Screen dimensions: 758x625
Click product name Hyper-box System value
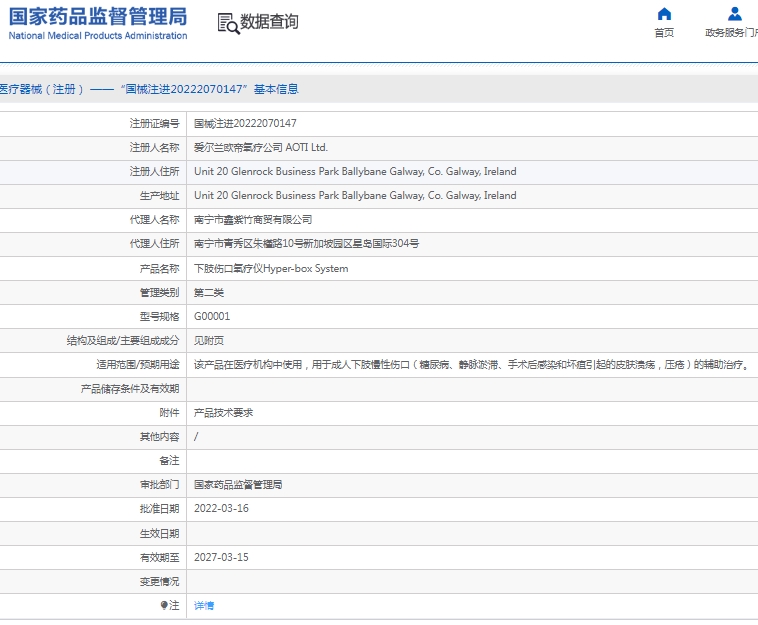(x=271, y=268)
